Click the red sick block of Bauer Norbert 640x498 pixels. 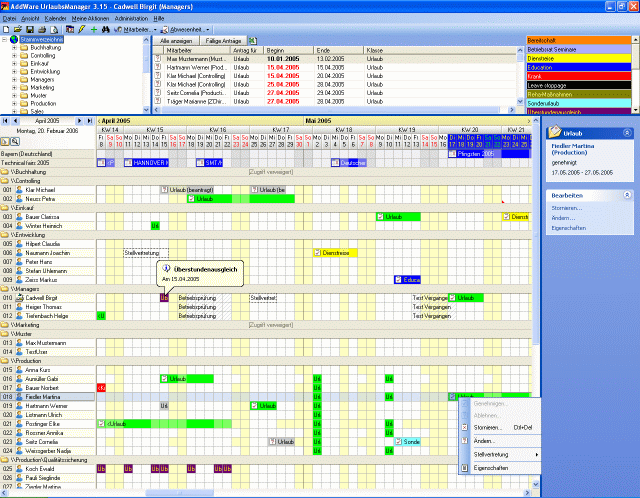point(101,388)
